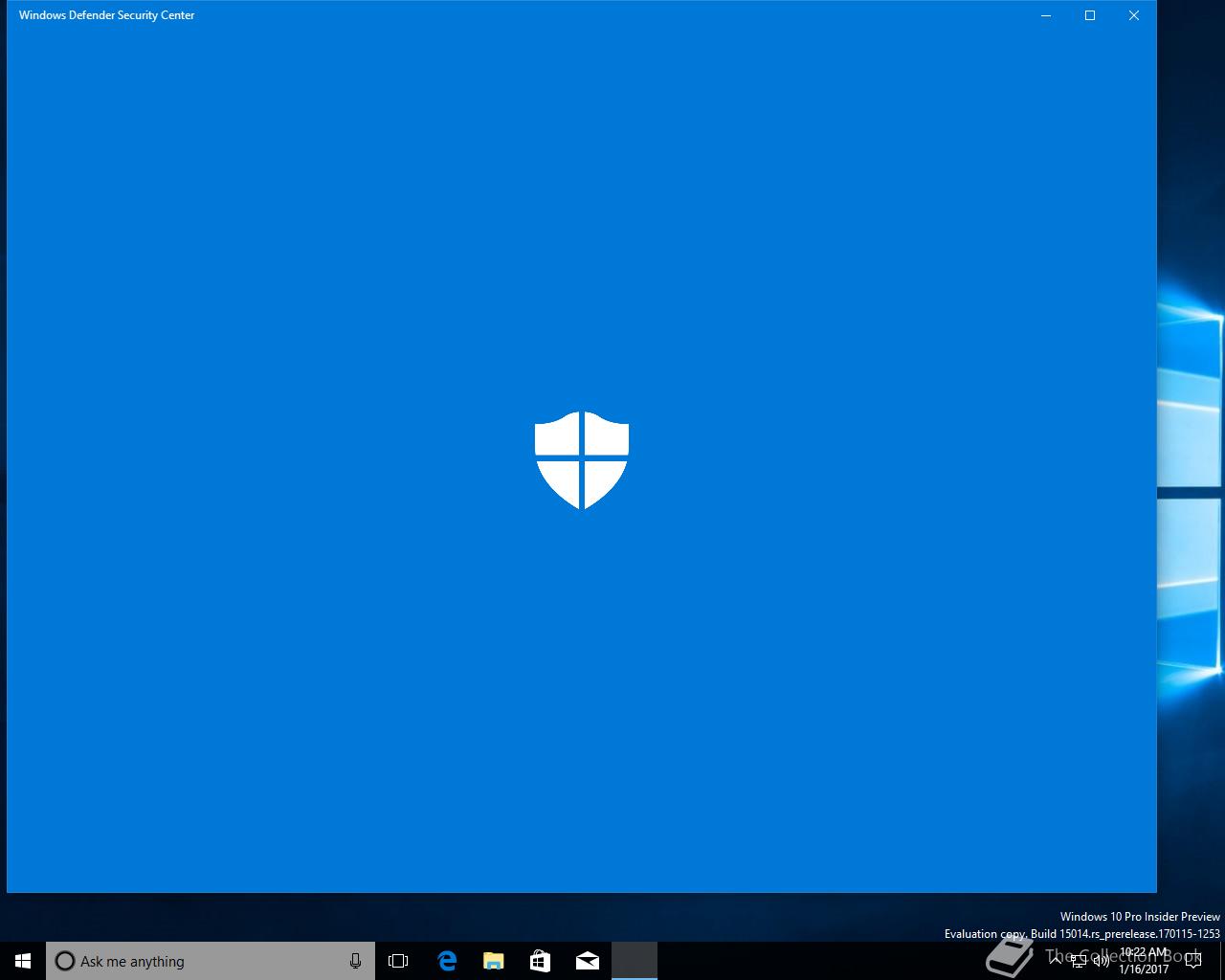
Task: Open File Explorer from the taskbar
Action: click(x=493, y=961)
